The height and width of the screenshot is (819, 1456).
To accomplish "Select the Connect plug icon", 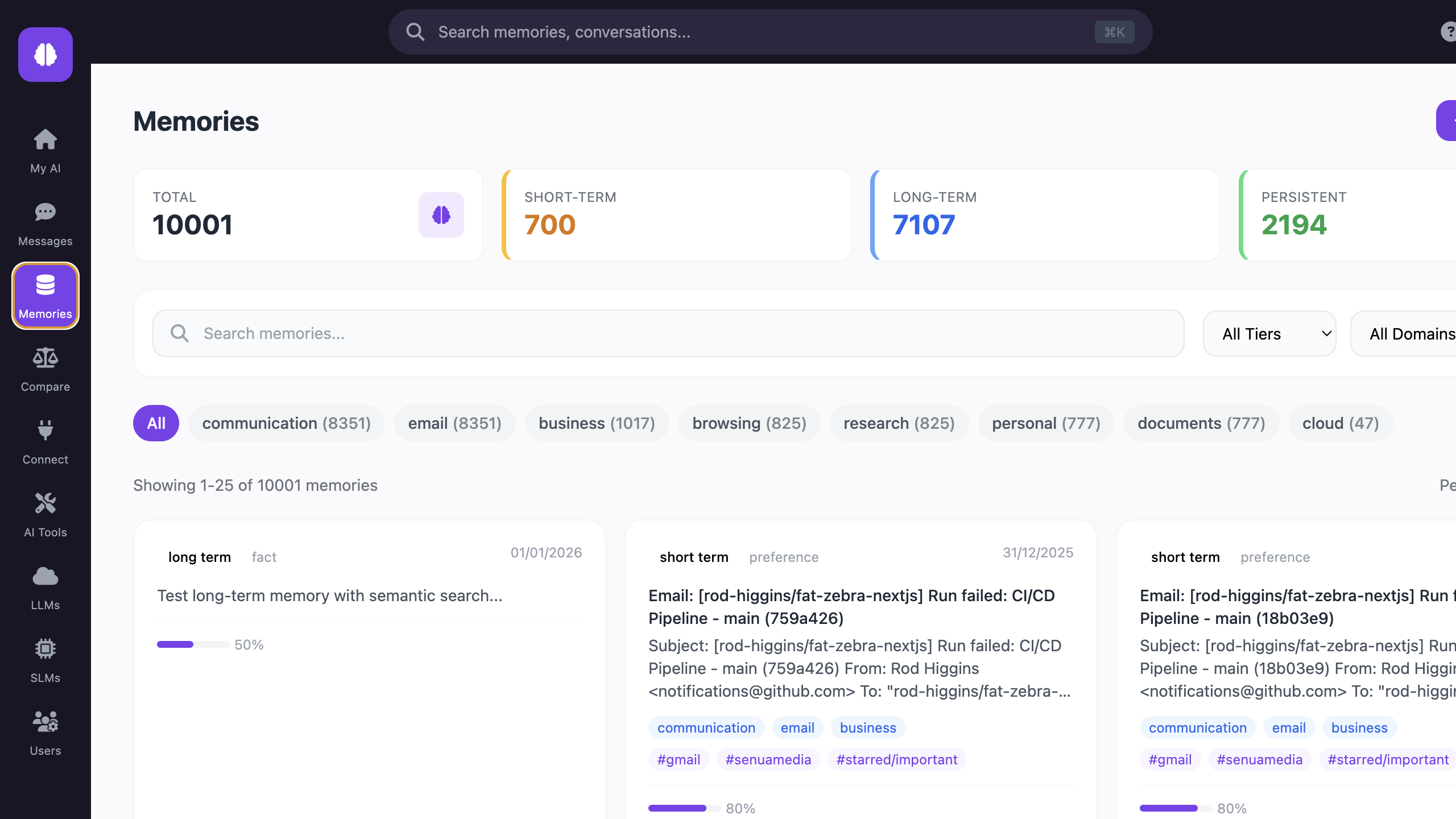I will click(45, 440).
